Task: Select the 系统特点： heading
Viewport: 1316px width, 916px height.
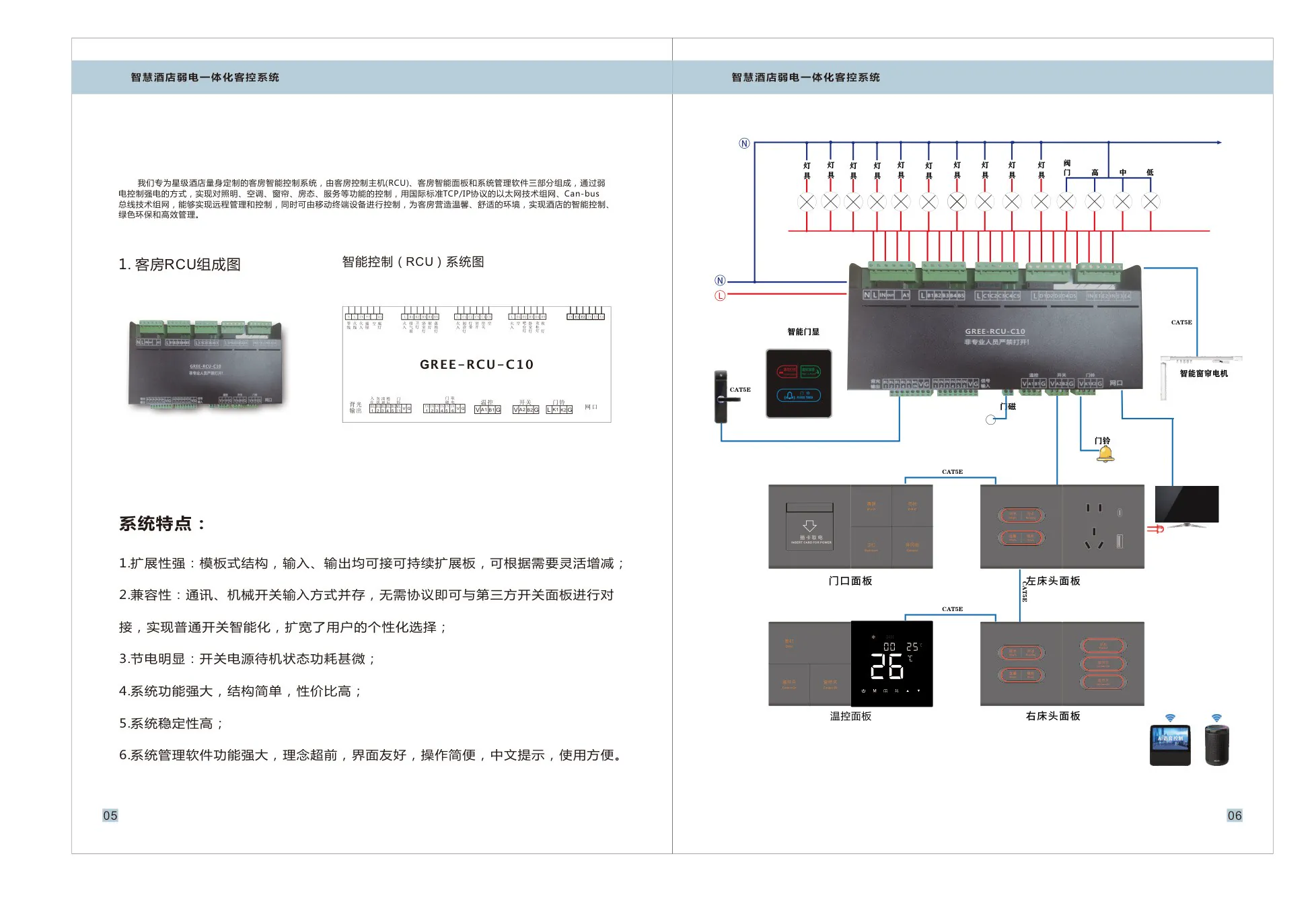Action: pyautogui.click(x=162, y=524)
